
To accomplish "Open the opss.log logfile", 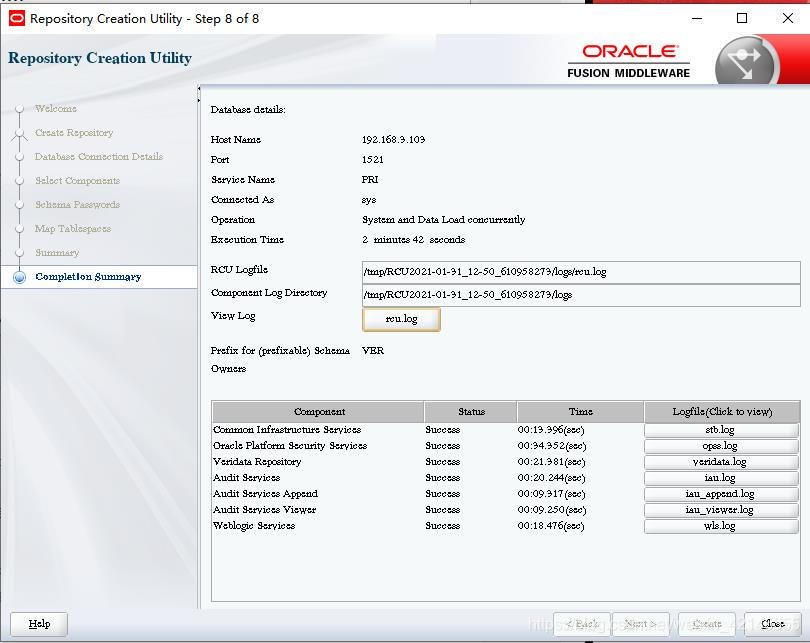I will click(721, 446).
